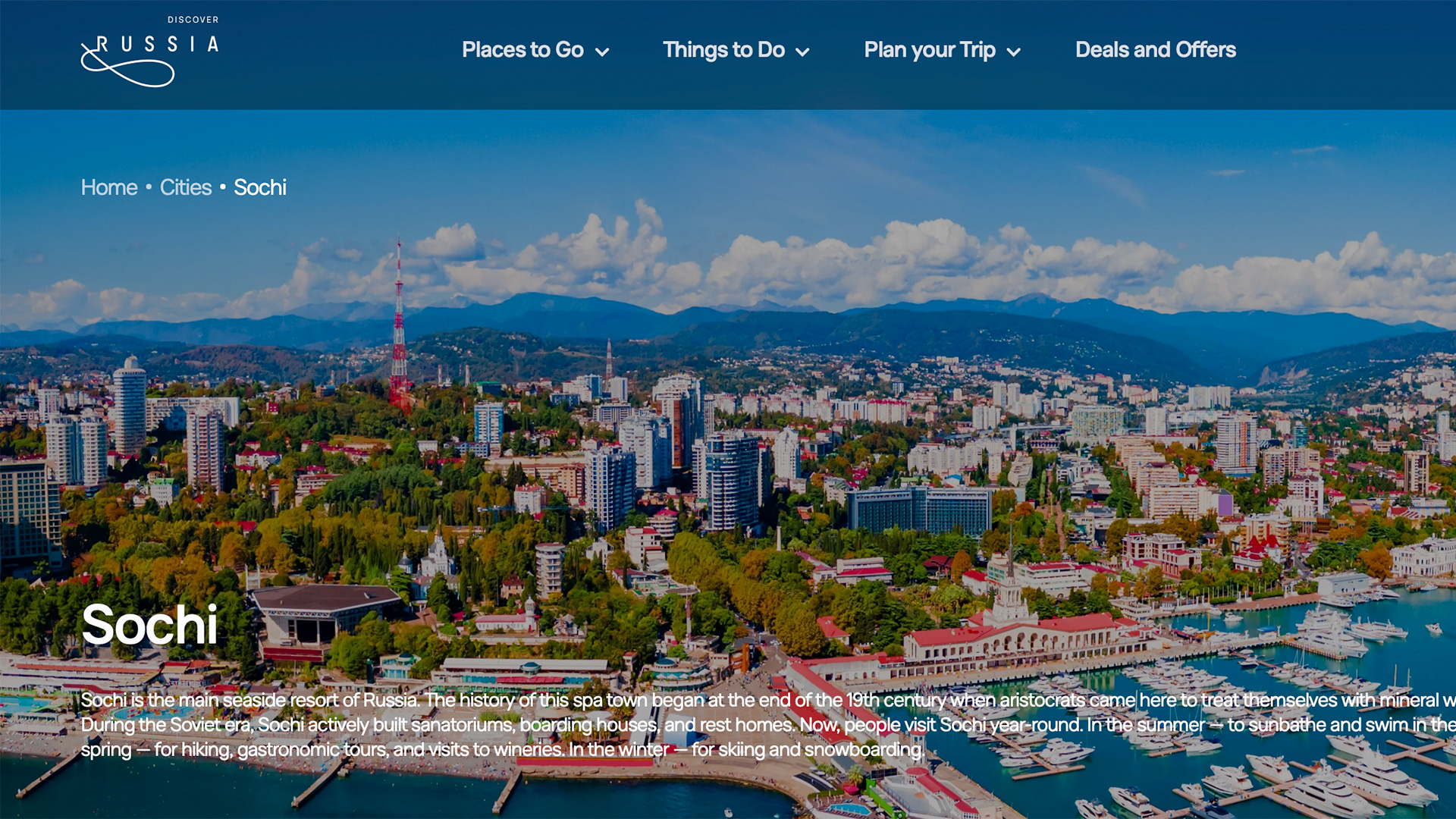Click the Sochi page heading
This screenshot has width=1456, height=819.
tap(149, 625)
